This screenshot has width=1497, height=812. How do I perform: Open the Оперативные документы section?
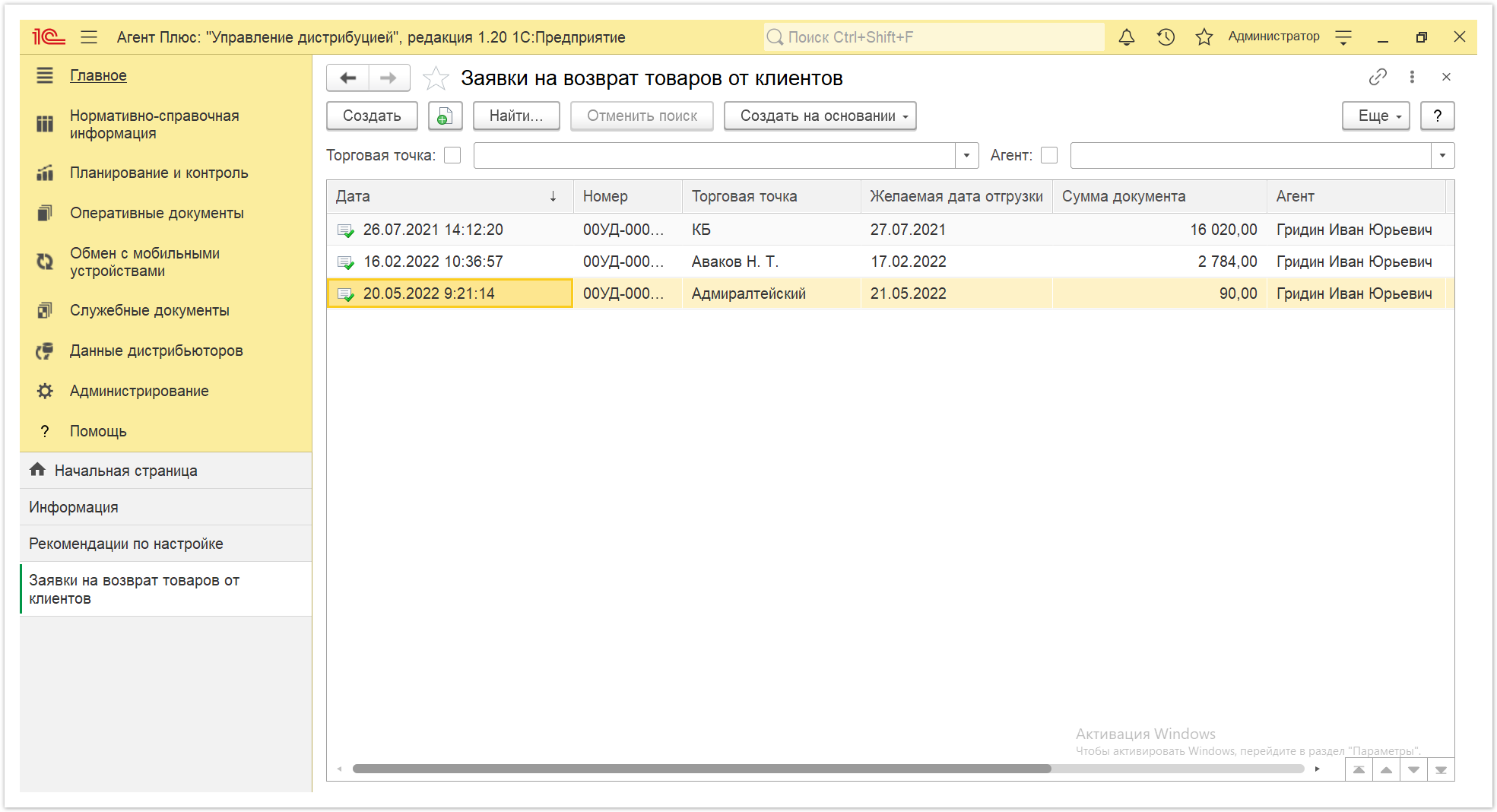pos(157,213)
